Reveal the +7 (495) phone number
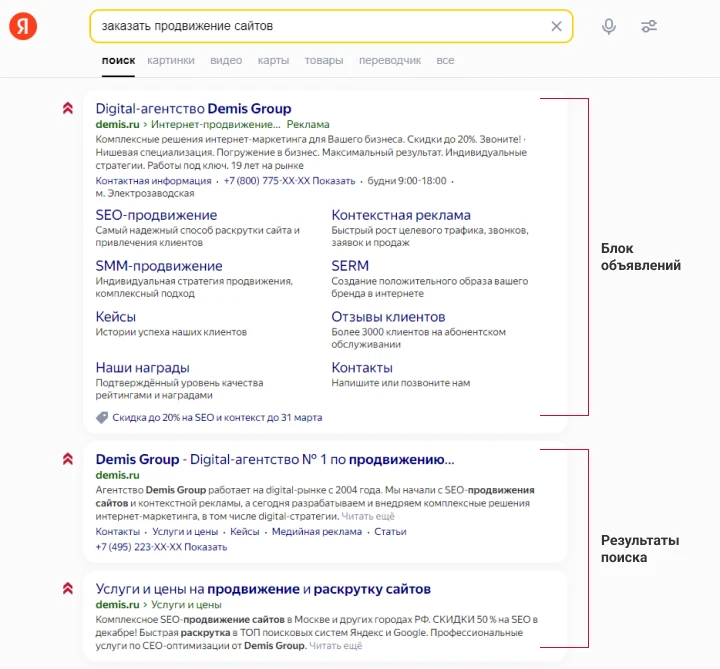Image resolution: width=720 pixels, height=669 pixels. [207, 547]
